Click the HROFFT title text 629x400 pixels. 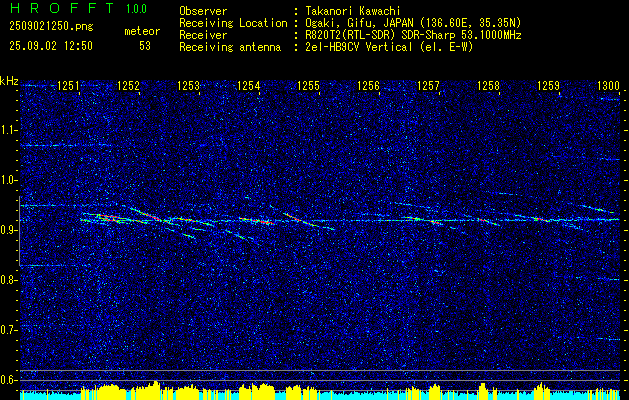61,8
